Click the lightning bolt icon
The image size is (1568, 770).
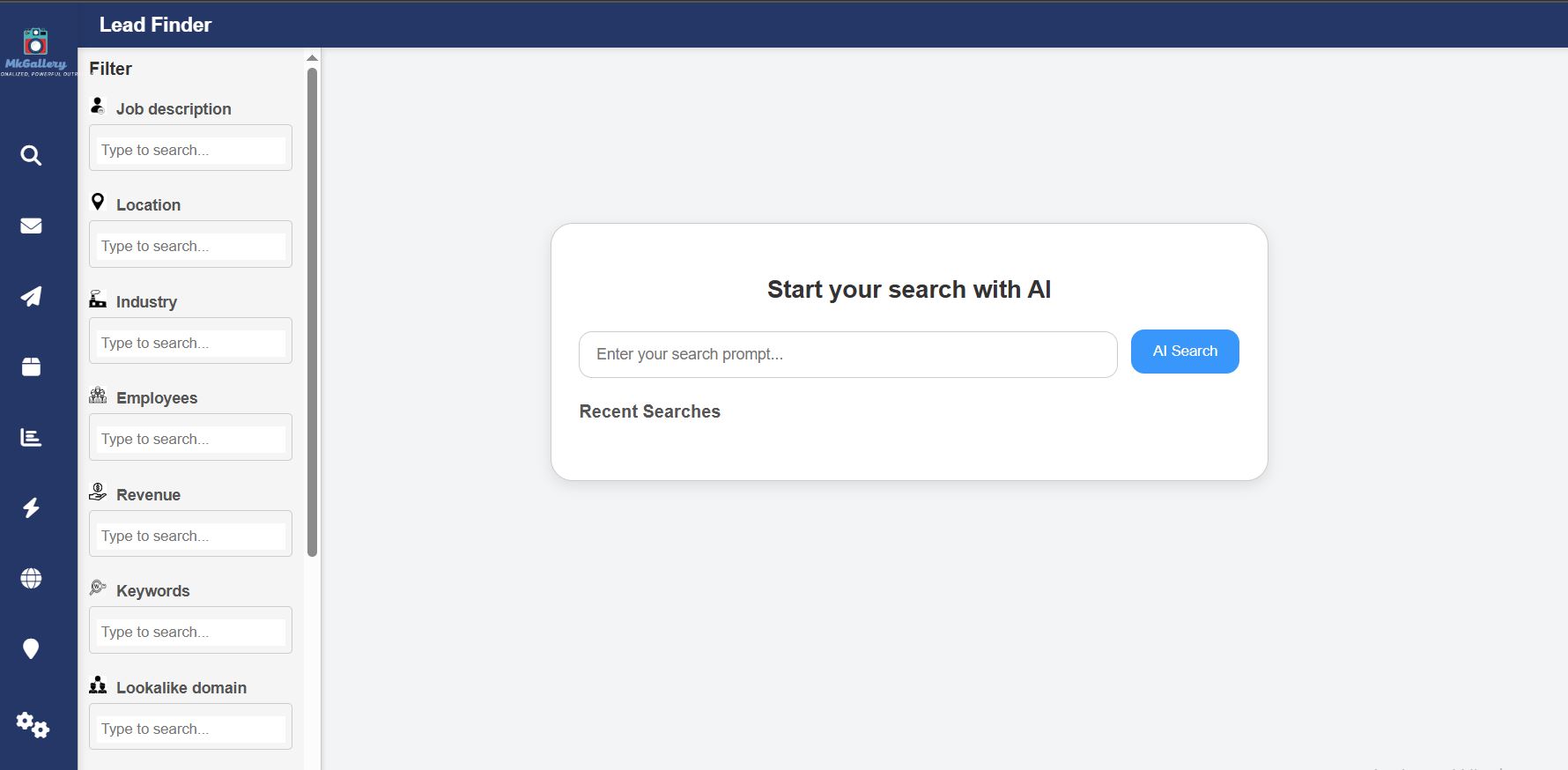[x=31, y=507]
